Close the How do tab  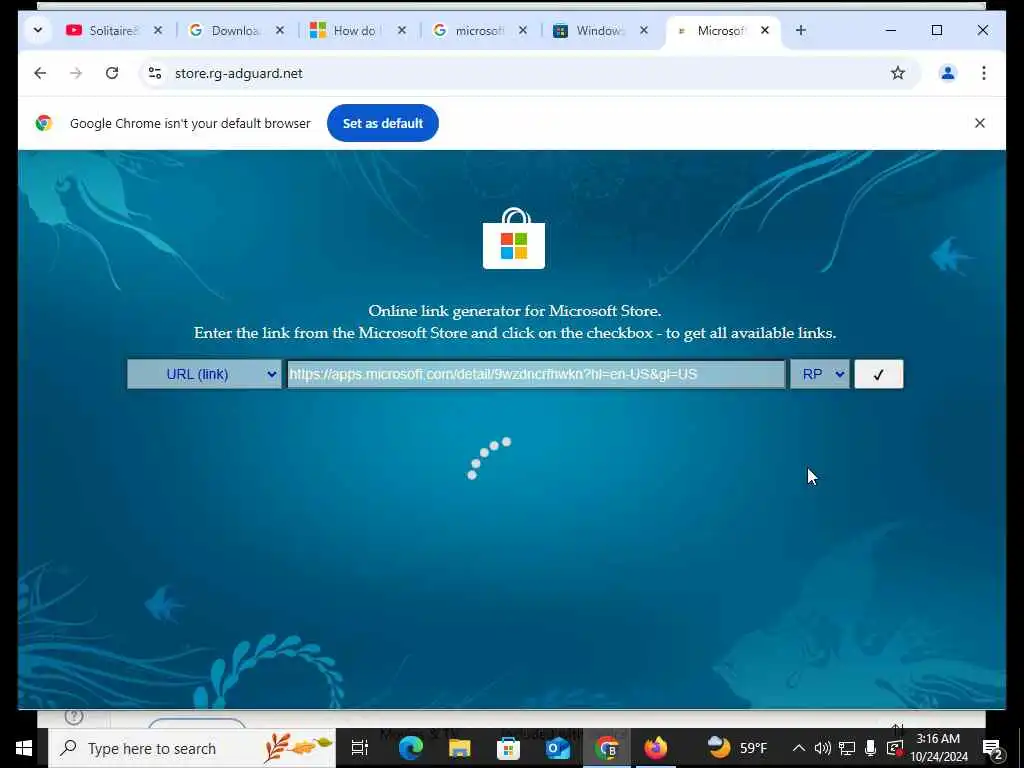click(x=402, y=30)
